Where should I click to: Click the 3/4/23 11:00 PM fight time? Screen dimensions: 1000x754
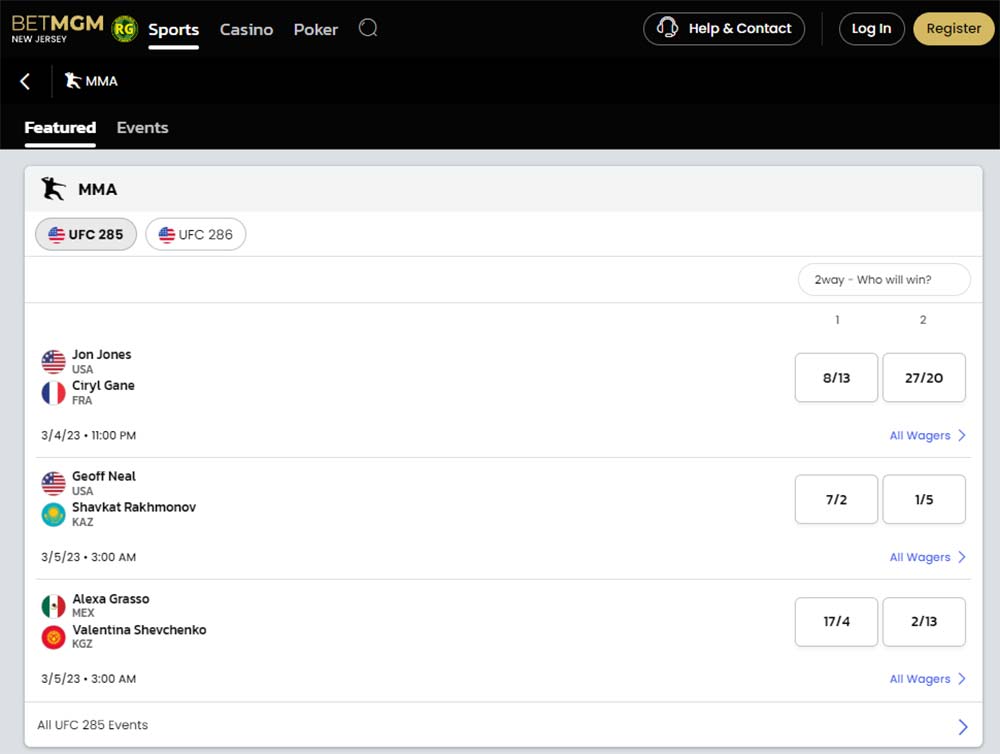(89, 435)
